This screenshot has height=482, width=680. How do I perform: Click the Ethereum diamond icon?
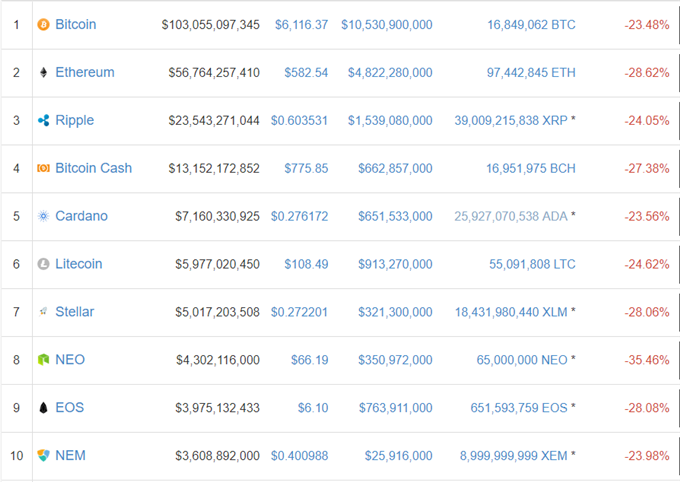tap(43, 72)
